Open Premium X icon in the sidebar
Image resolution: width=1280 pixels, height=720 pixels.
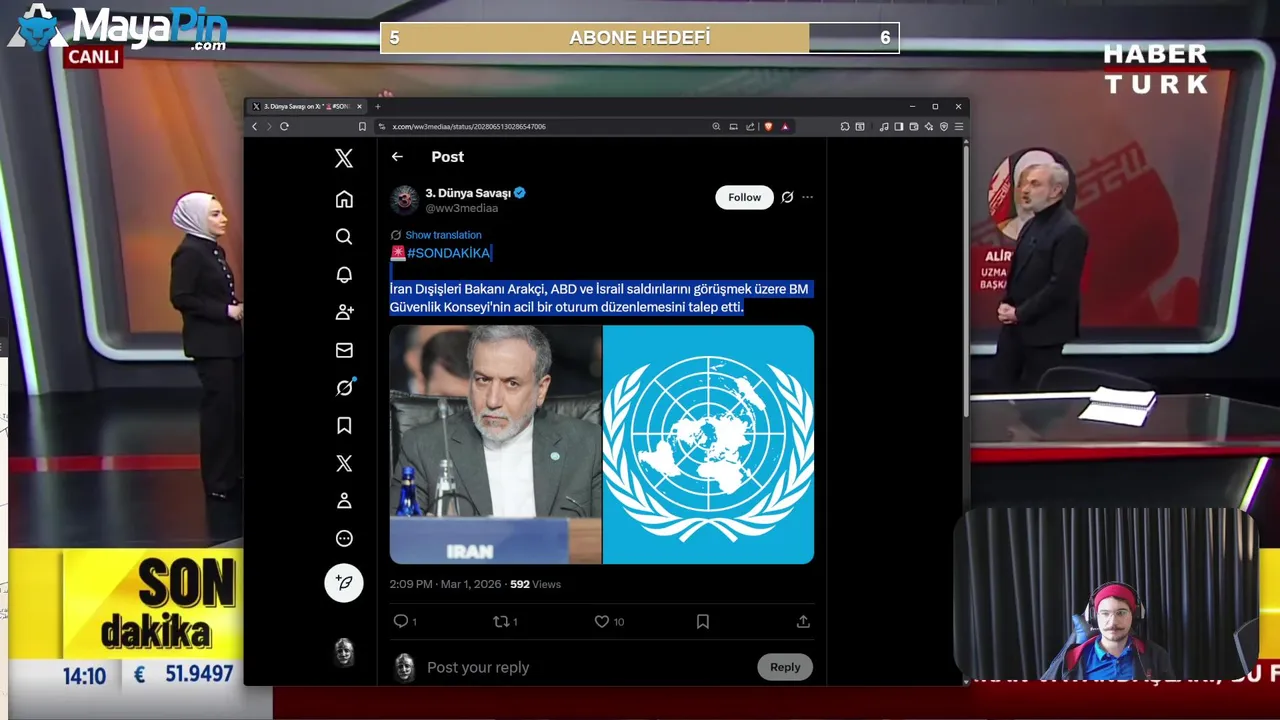(344, 463)
